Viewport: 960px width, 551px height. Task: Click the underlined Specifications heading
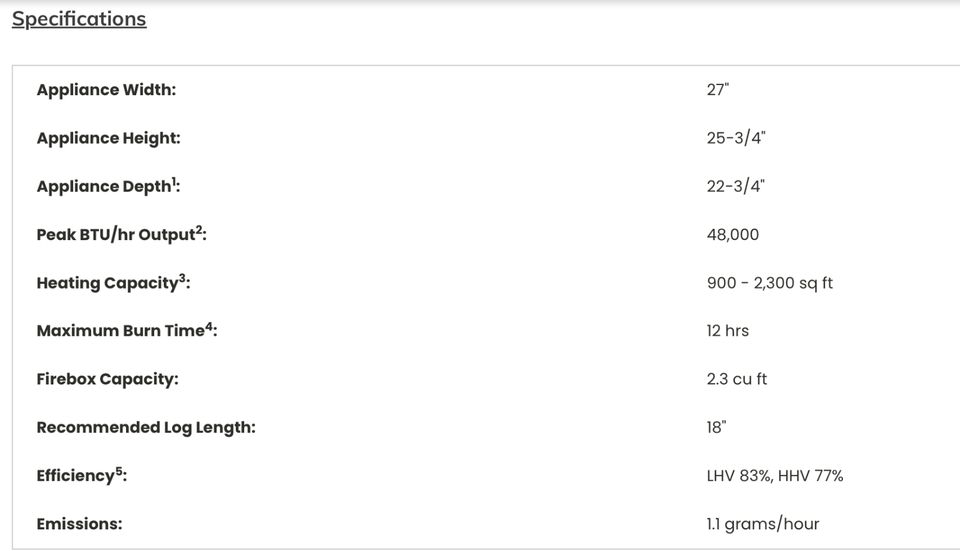[79, 19]
